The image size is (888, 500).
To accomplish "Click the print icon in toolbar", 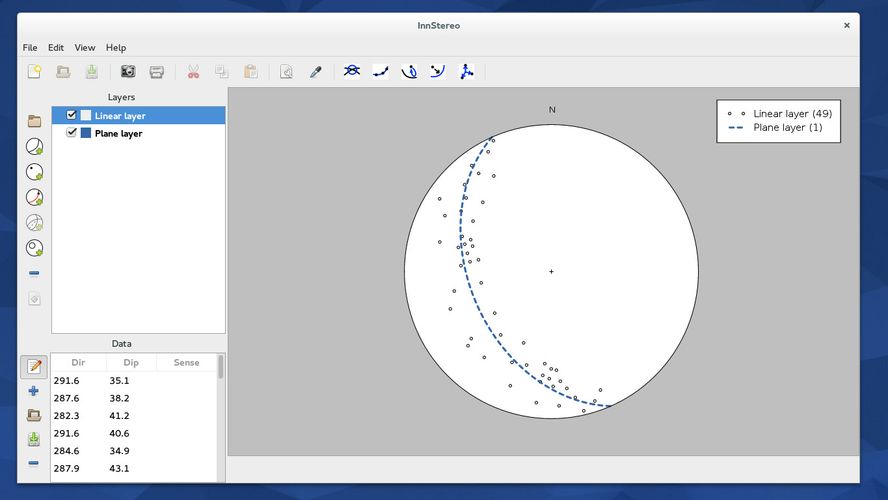I will [x=157, y=72].
